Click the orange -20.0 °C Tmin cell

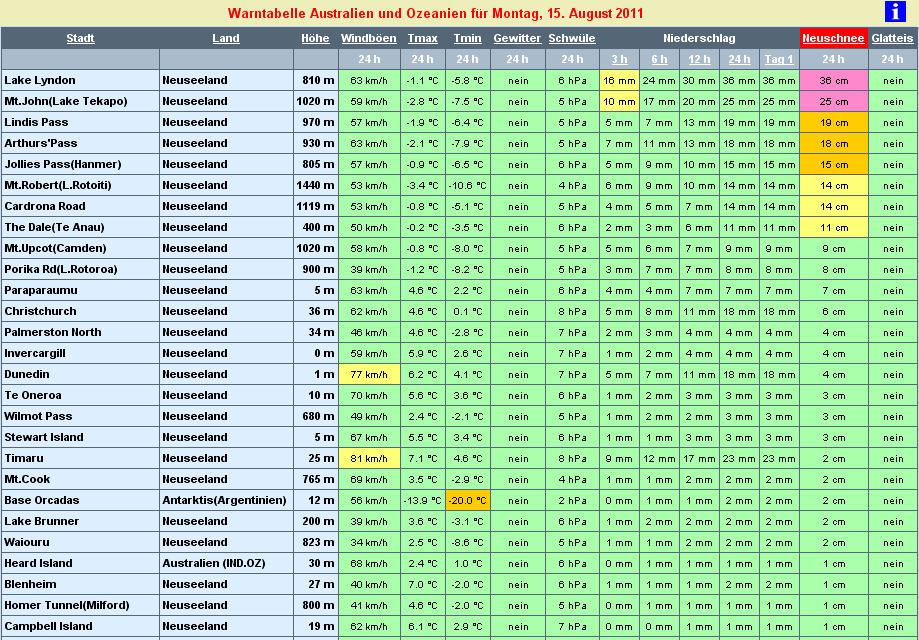coord(468,501)
